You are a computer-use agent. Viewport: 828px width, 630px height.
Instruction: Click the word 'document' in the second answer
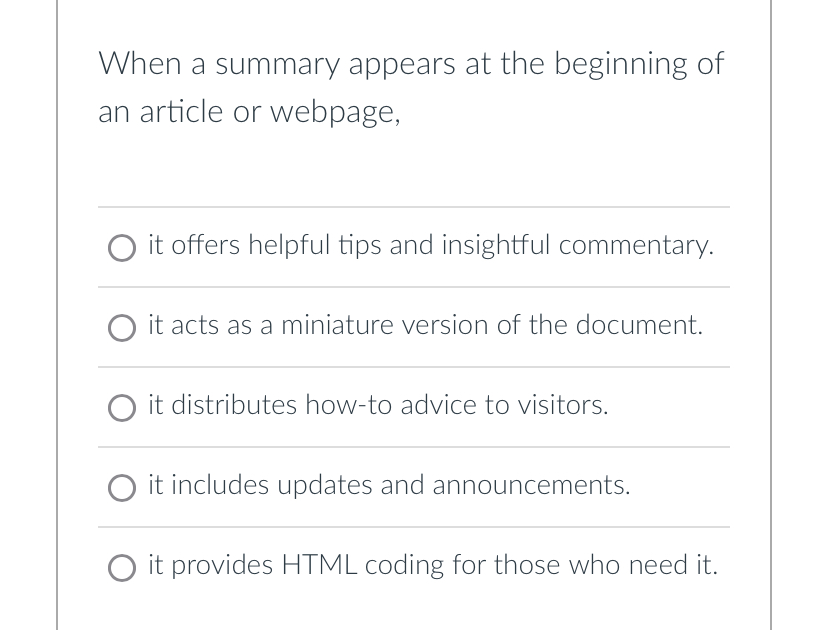click(639, 325)
